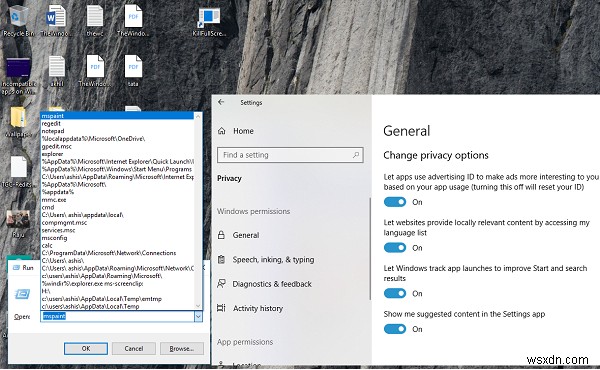Toggle locally relevant content by language list
This screenshot has height=370, width=600.
pyautogui.click(x=395, y=248)
